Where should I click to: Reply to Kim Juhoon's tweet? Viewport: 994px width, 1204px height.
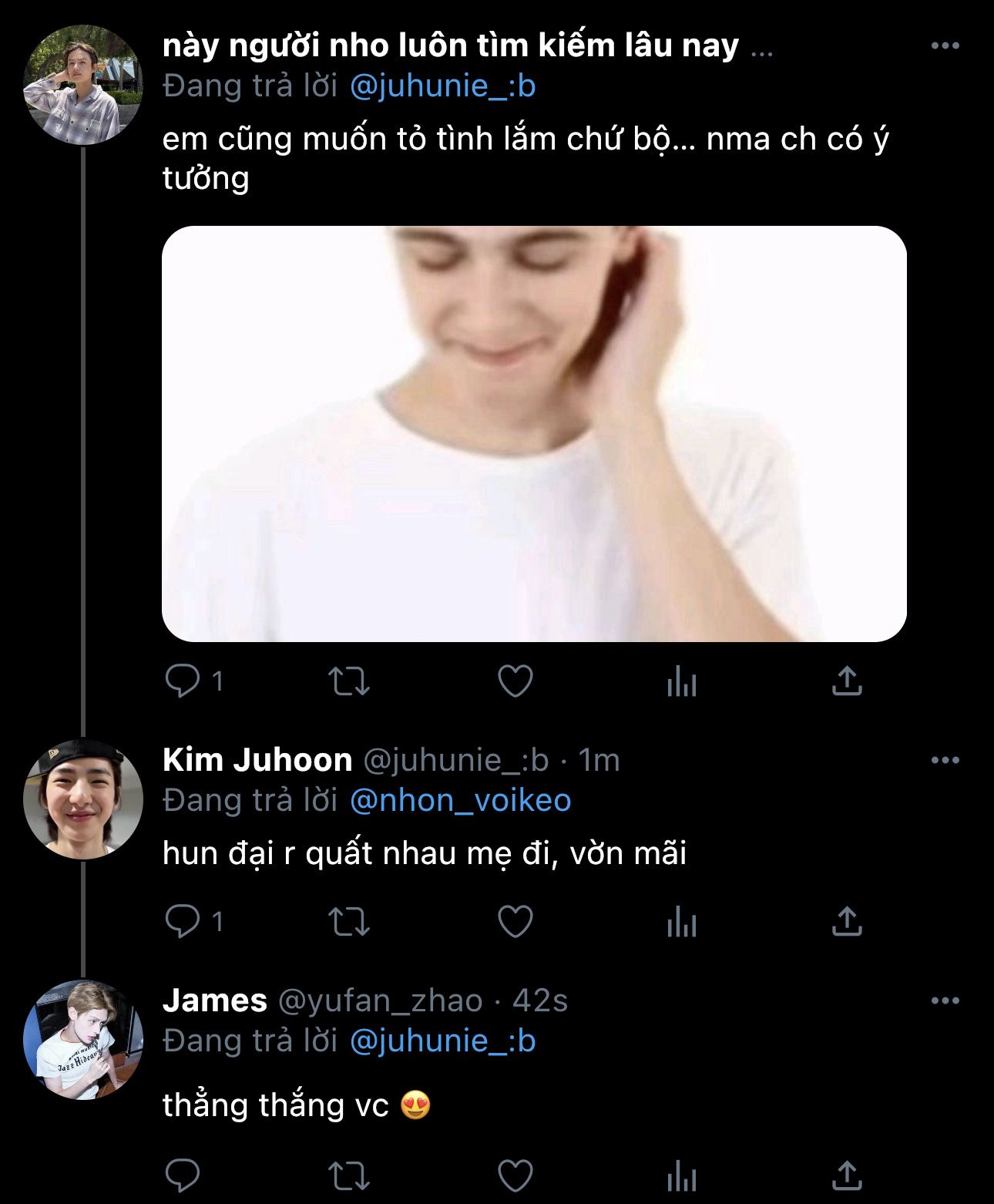183,922
